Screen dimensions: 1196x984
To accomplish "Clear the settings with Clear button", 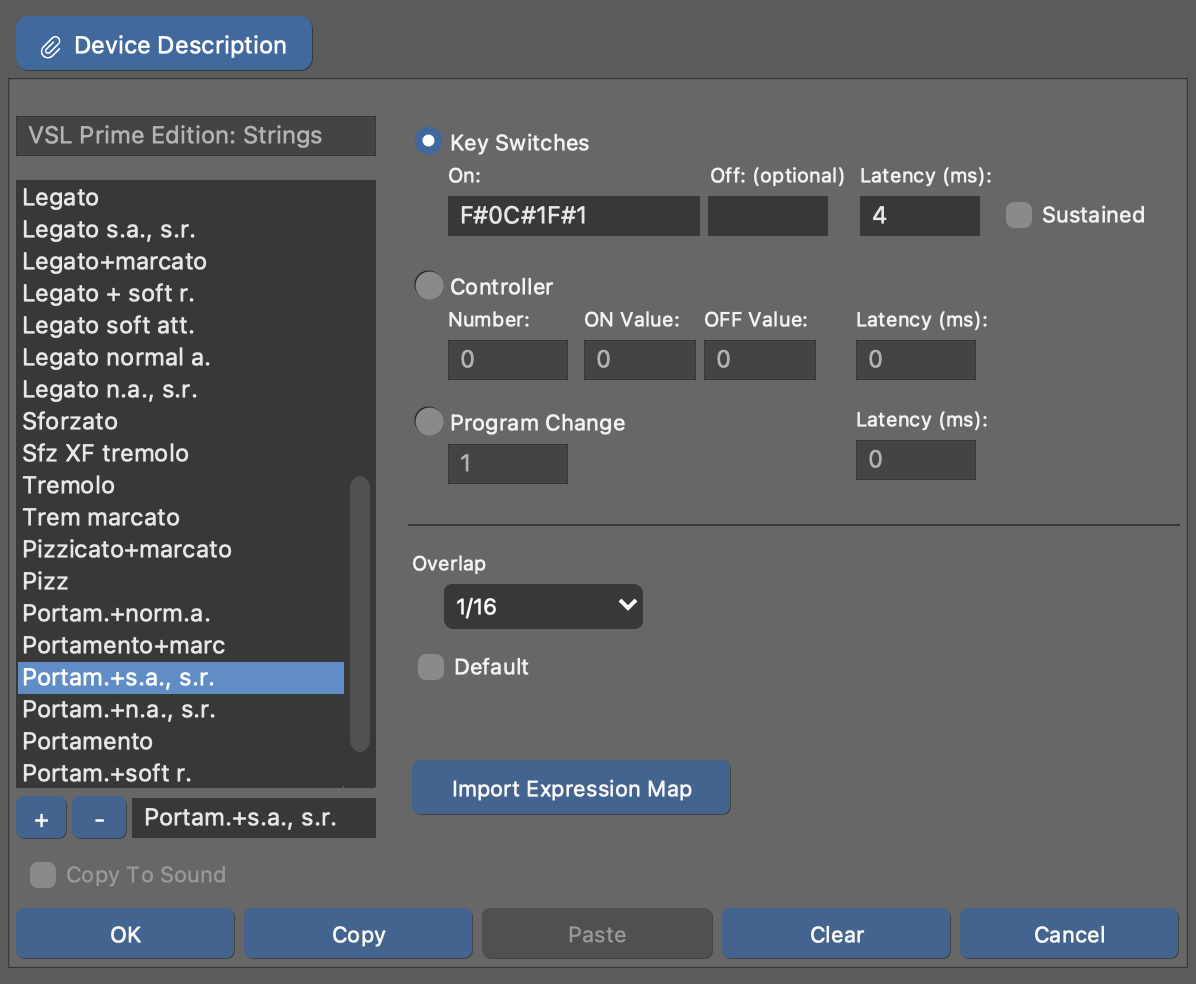I will (x=836, y=934).
